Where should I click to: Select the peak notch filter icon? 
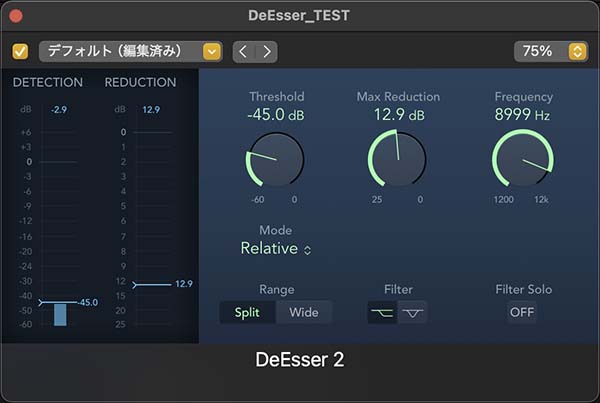[412, 313]
